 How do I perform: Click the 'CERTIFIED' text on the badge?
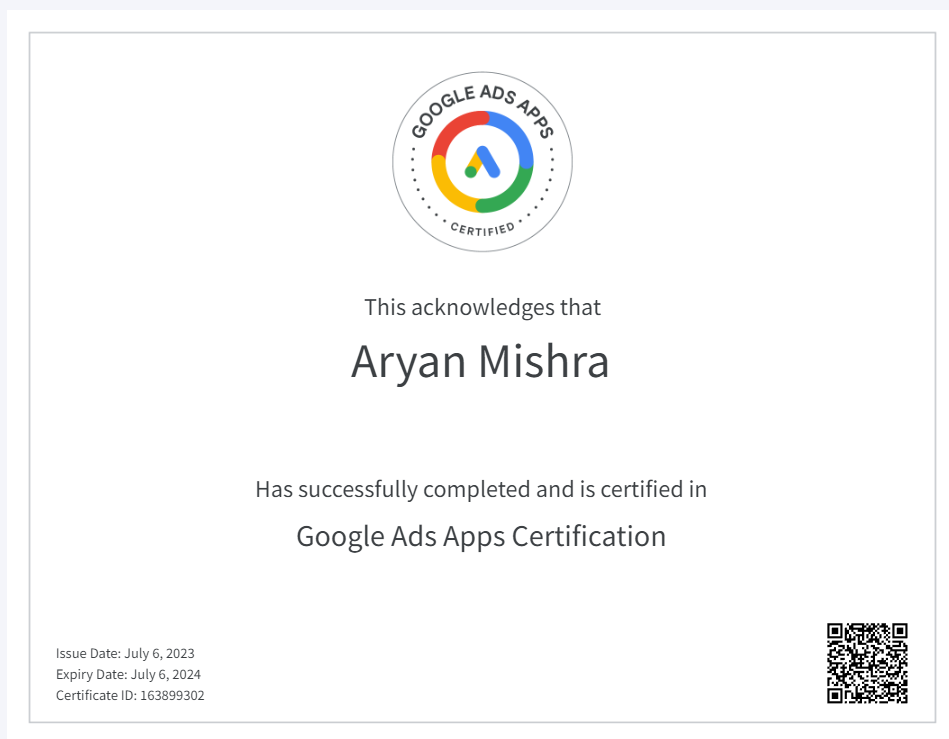point(483,228)
